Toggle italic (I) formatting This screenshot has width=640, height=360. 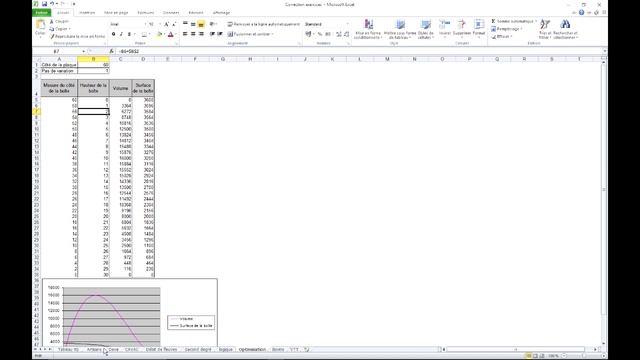point(121,34)
